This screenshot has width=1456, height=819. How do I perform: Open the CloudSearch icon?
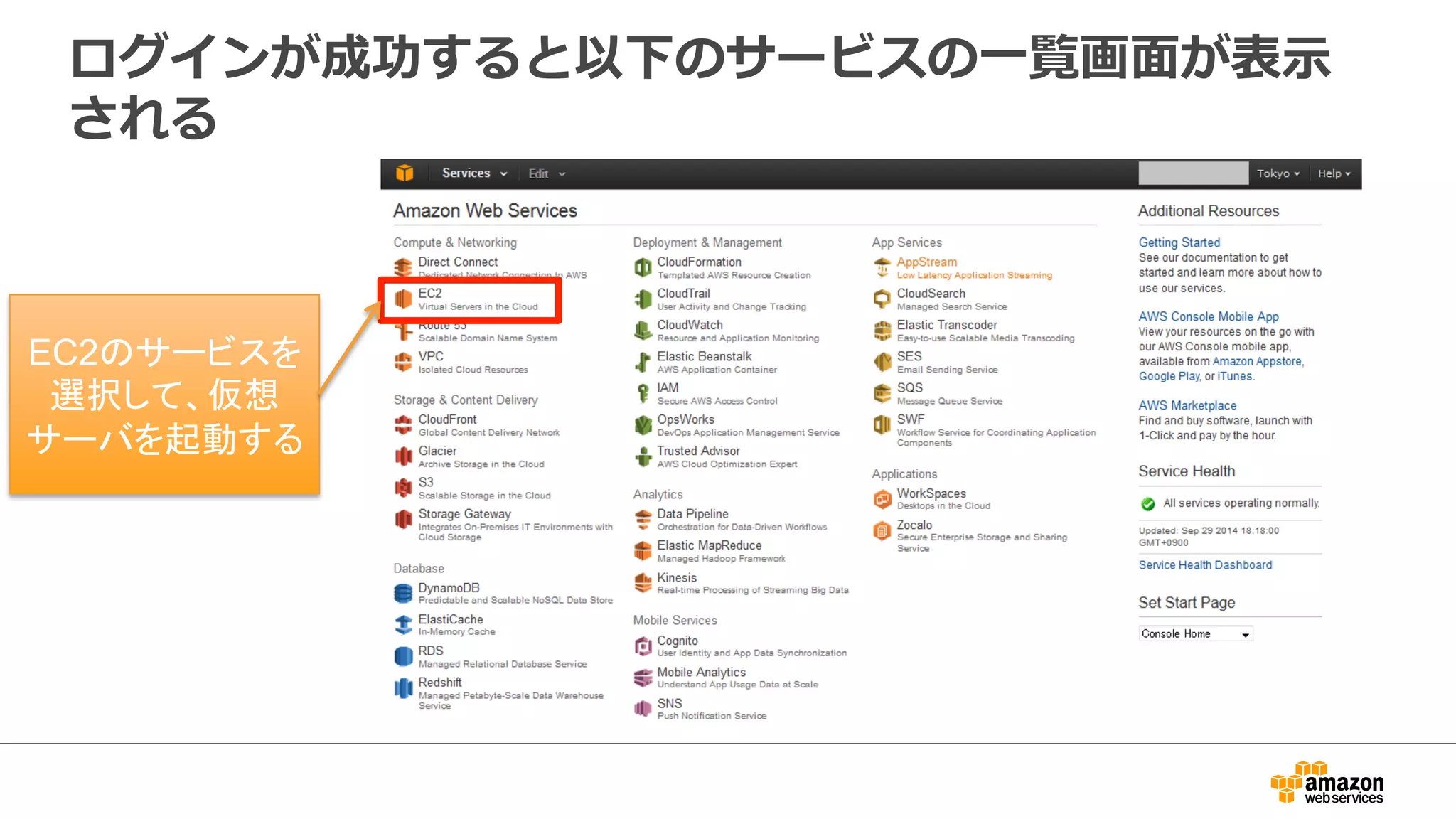pyautogui.click(x=882, y=299)
